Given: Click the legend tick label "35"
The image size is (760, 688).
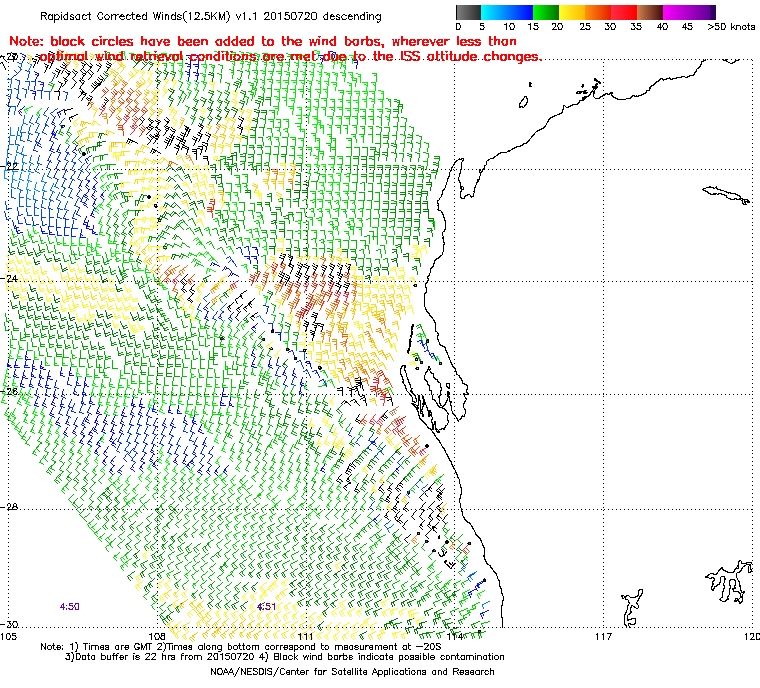Looking at the screenshot, I should click(636, 27).
